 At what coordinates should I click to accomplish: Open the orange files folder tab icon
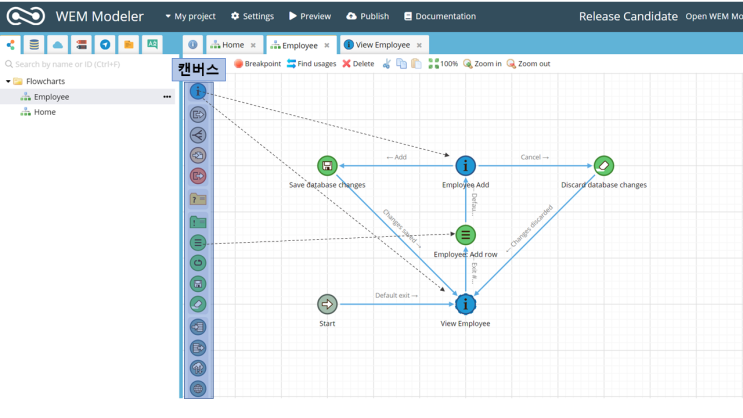coord(129,45)
